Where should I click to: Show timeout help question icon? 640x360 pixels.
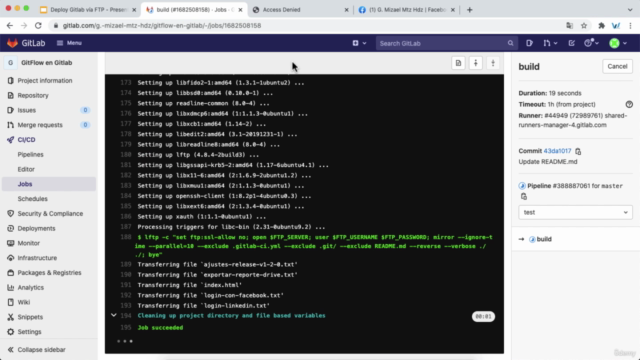(x=629, y=104)
